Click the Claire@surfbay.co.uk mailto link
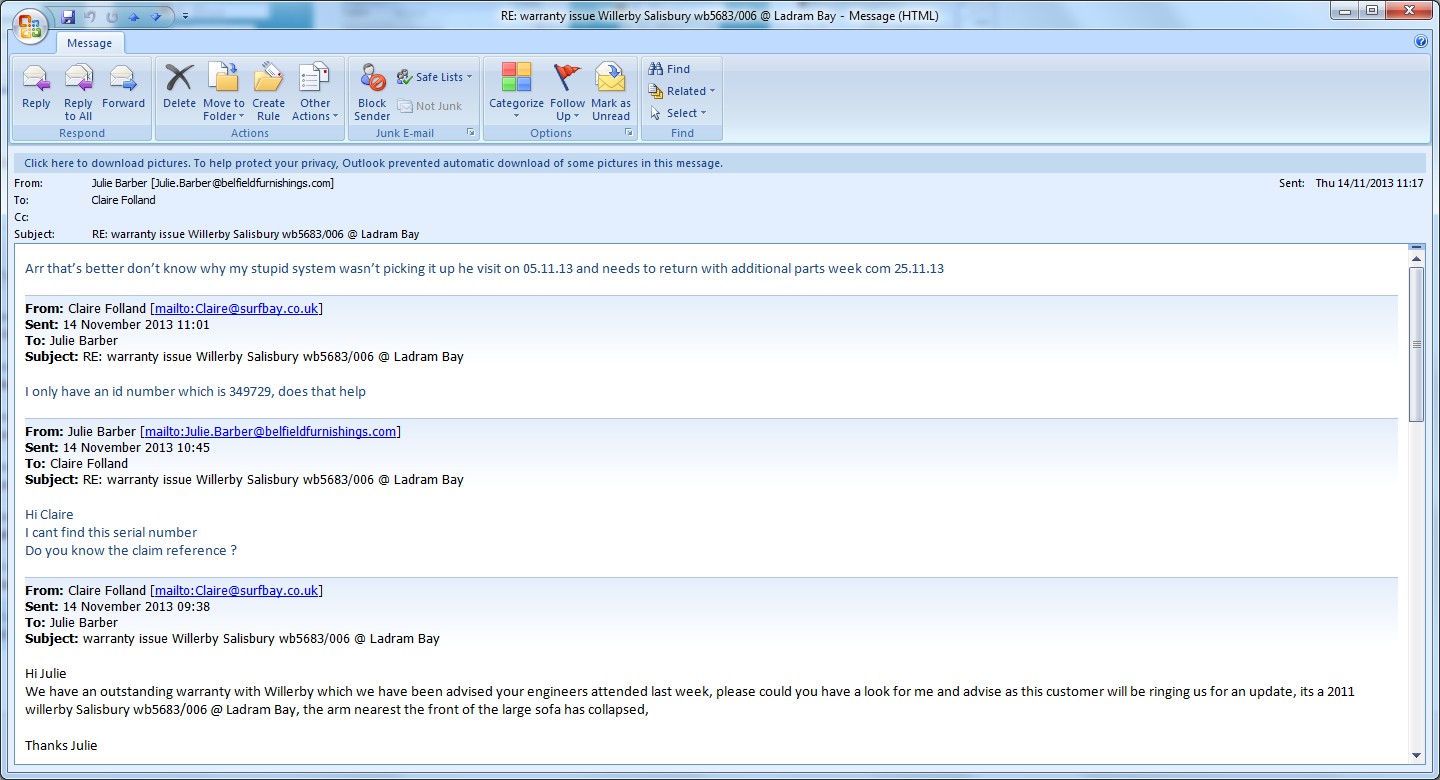Viewport: 1440px width, 780px height. tap(236, 308)
